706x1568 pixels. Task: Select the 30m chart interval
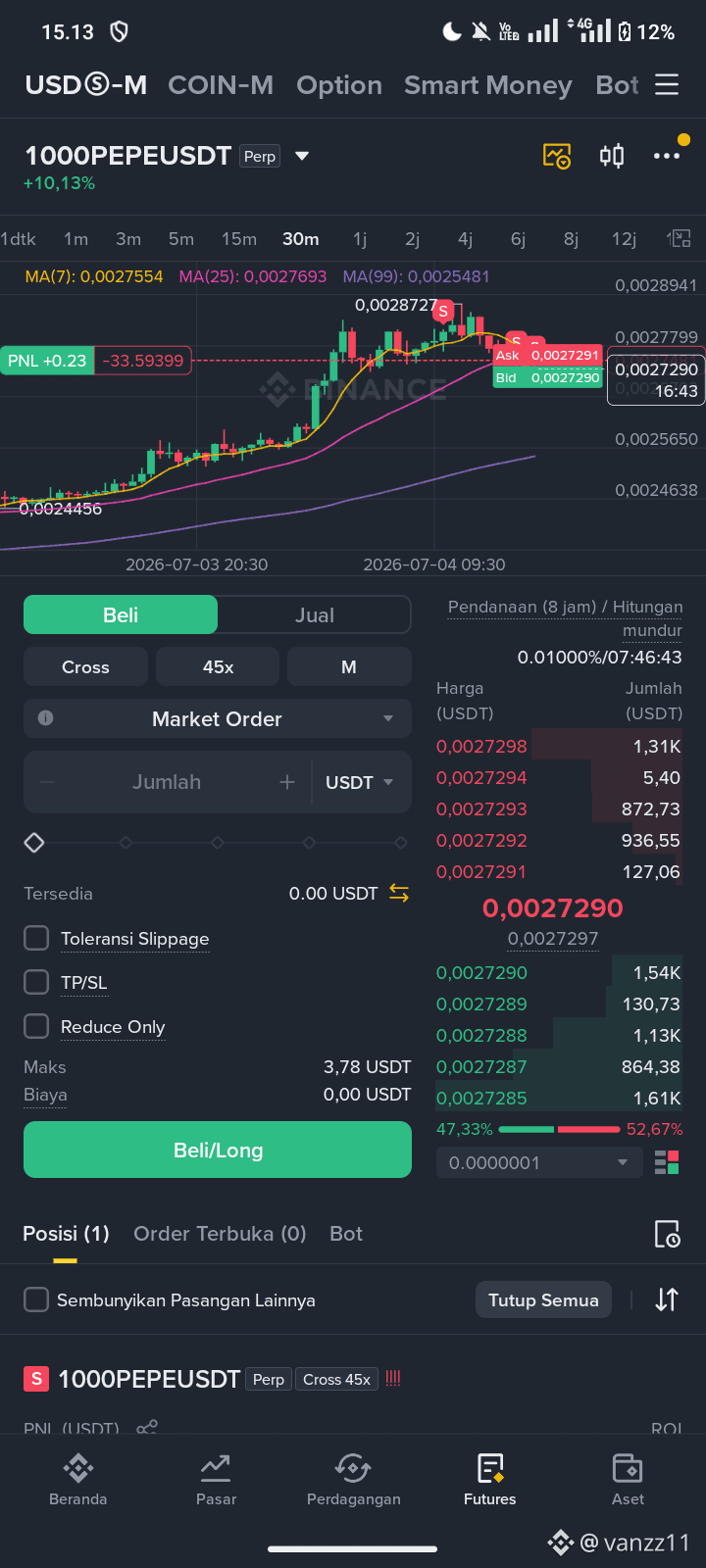301,239
